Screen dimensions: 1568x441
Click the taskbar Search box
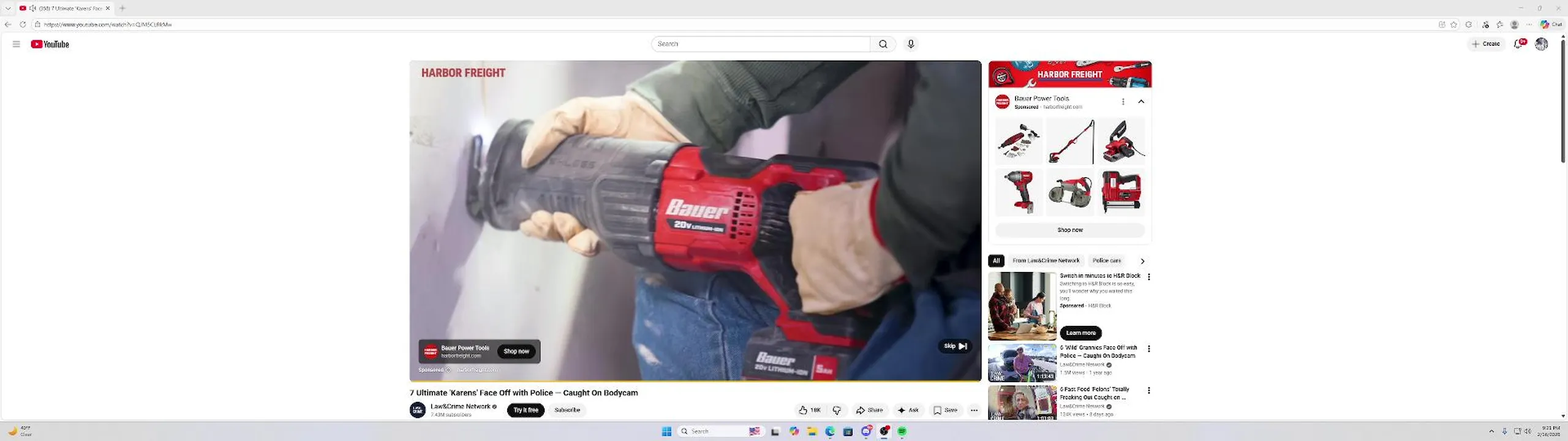coord(720,432)
